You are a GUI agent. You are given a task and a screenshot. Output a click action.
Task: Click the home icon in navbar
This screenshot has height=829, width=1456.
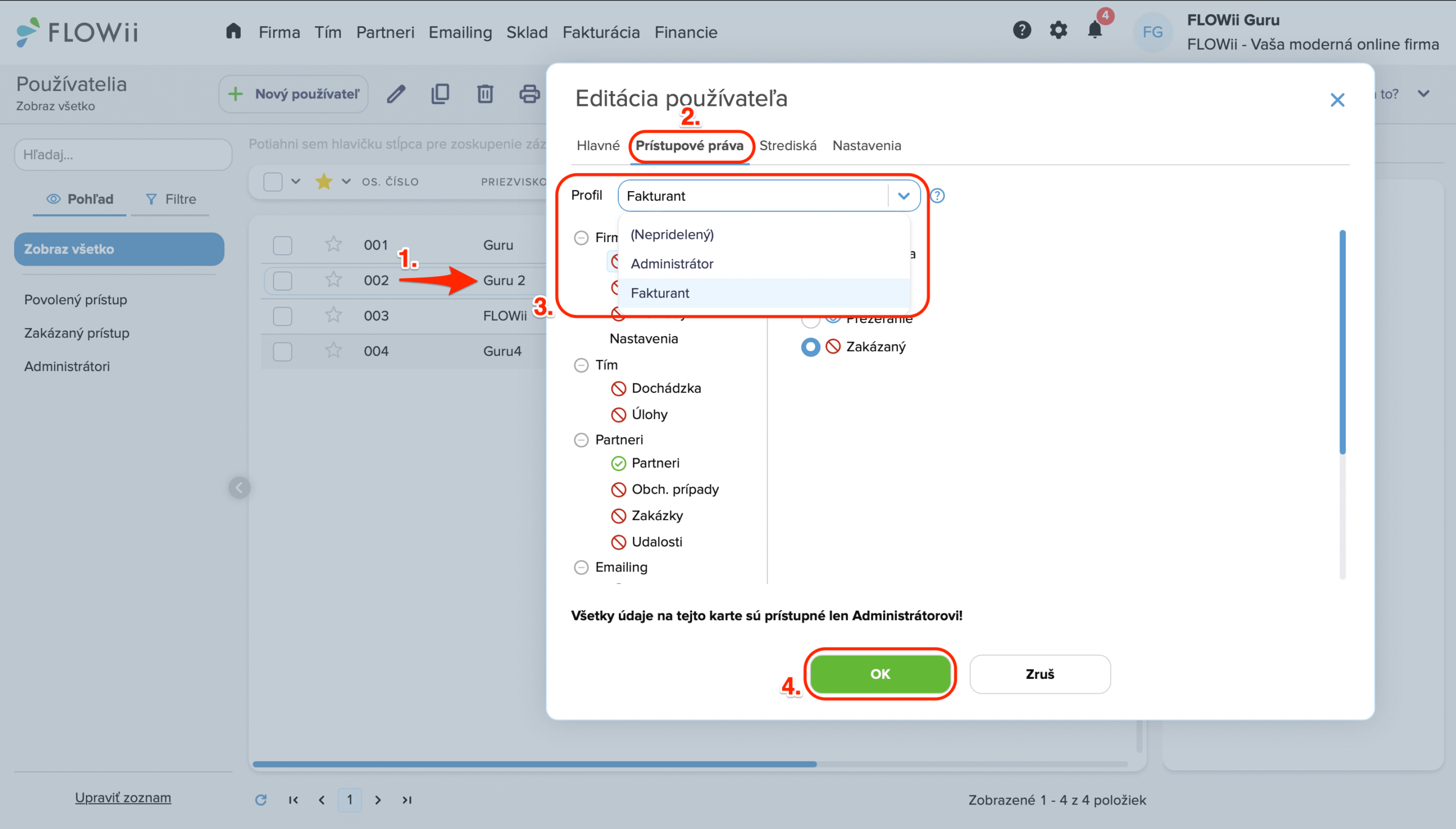pyautogui.click(x=233, y=31)
